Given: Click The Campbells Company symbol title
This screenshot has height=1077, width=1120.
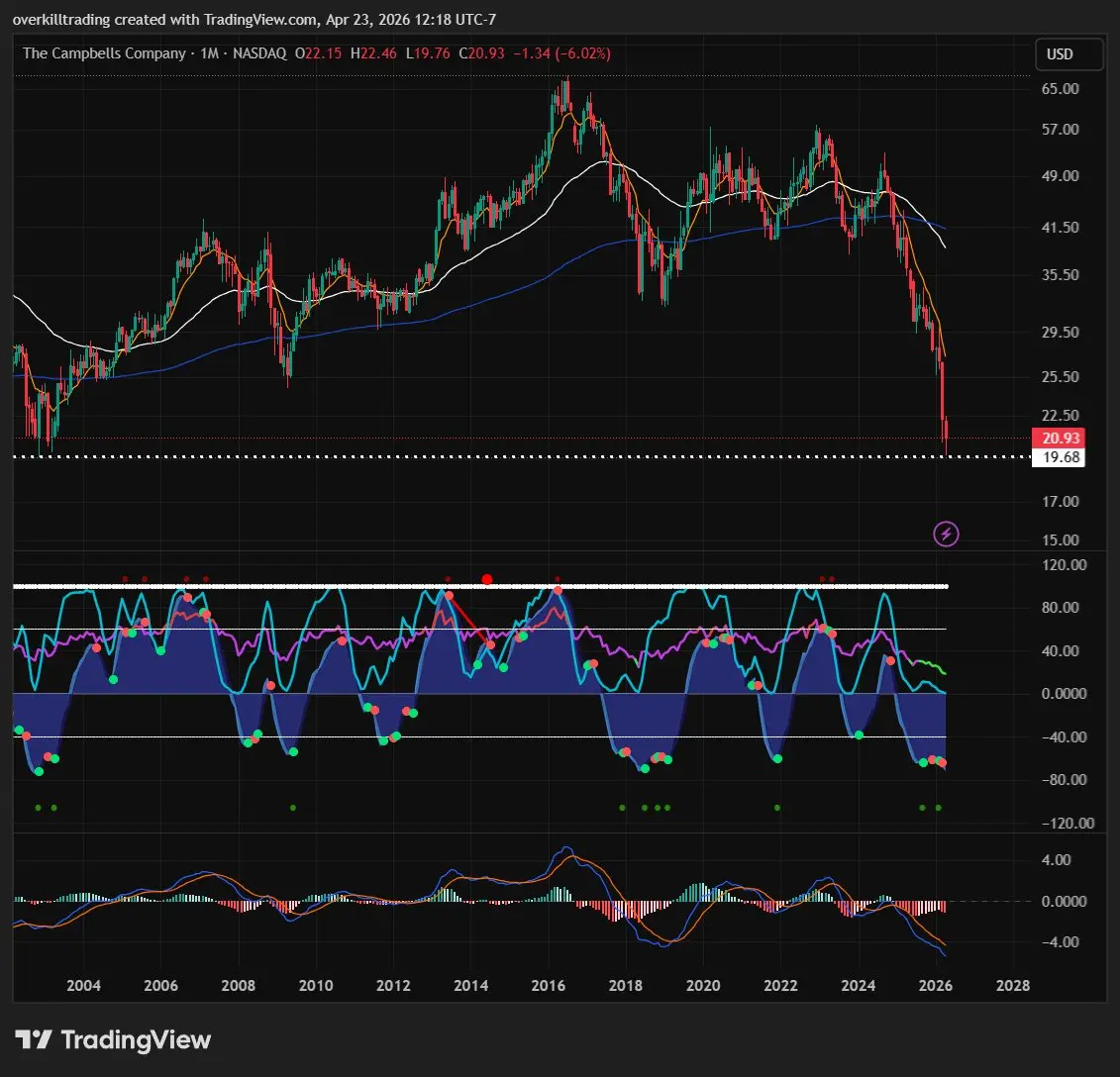Looking at the screenshot, I should (x=104, y=53).
